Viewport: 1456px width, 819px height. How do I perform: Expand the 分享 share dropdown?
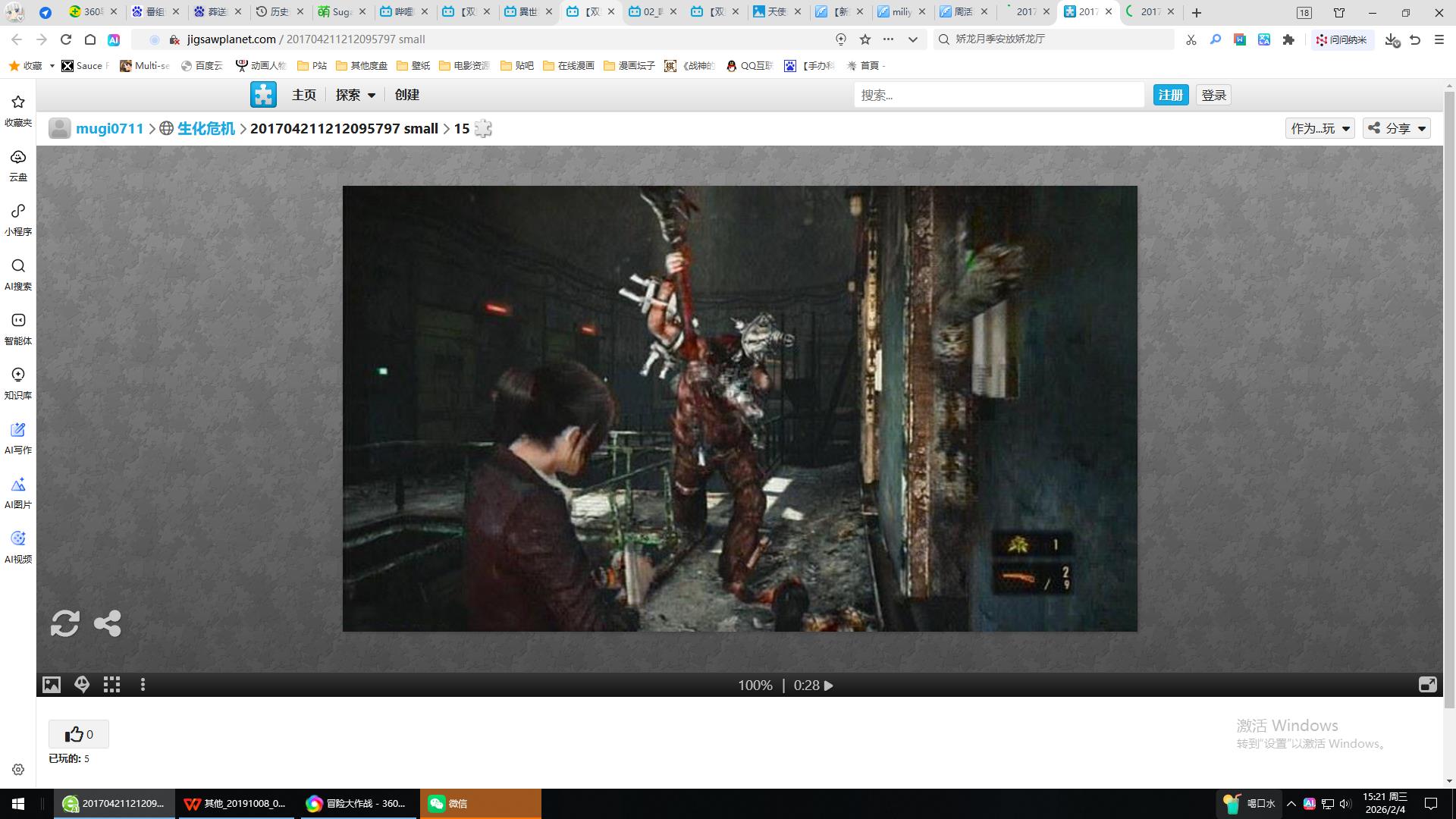[x=1397, y=128]
